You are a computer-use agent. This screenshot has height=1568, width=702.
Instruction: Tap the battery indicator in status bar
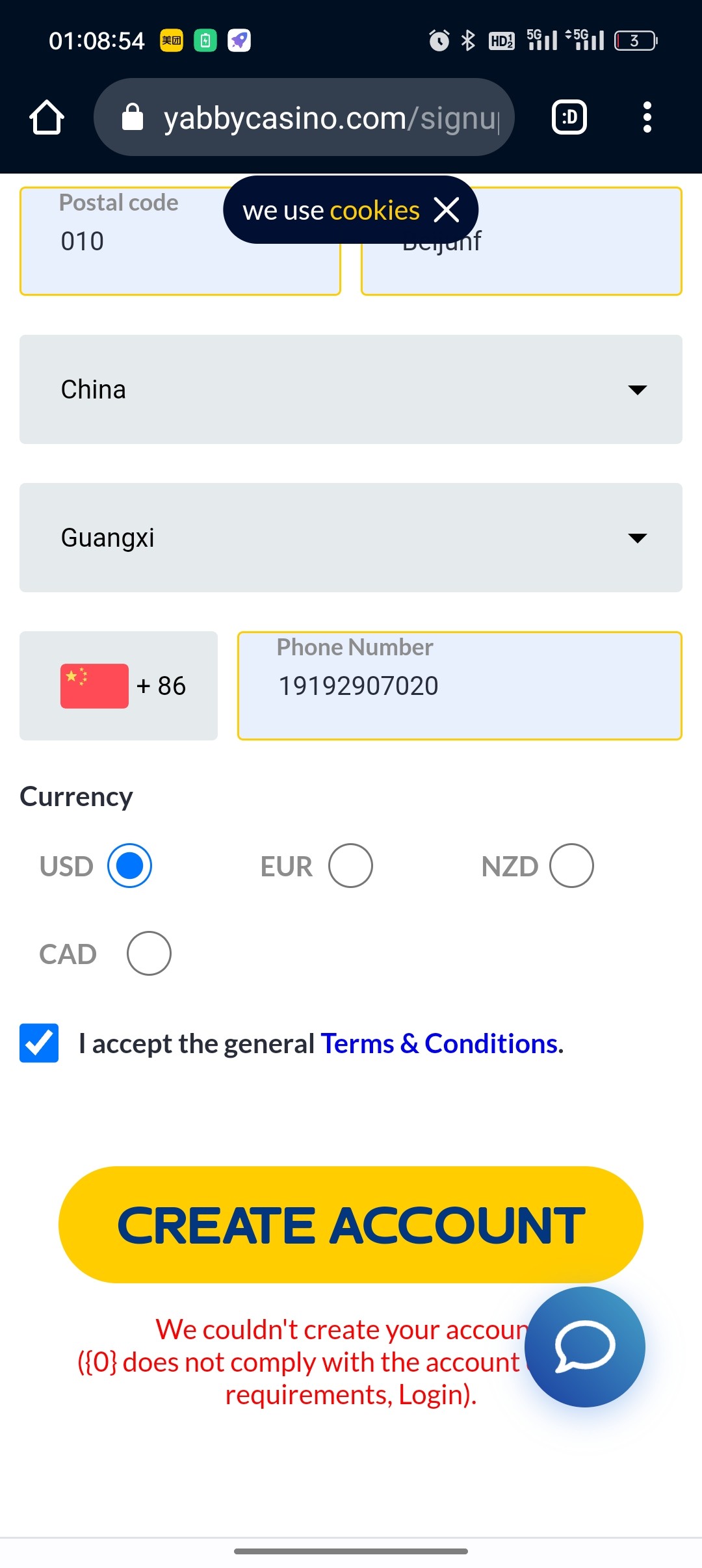(636, 40)
